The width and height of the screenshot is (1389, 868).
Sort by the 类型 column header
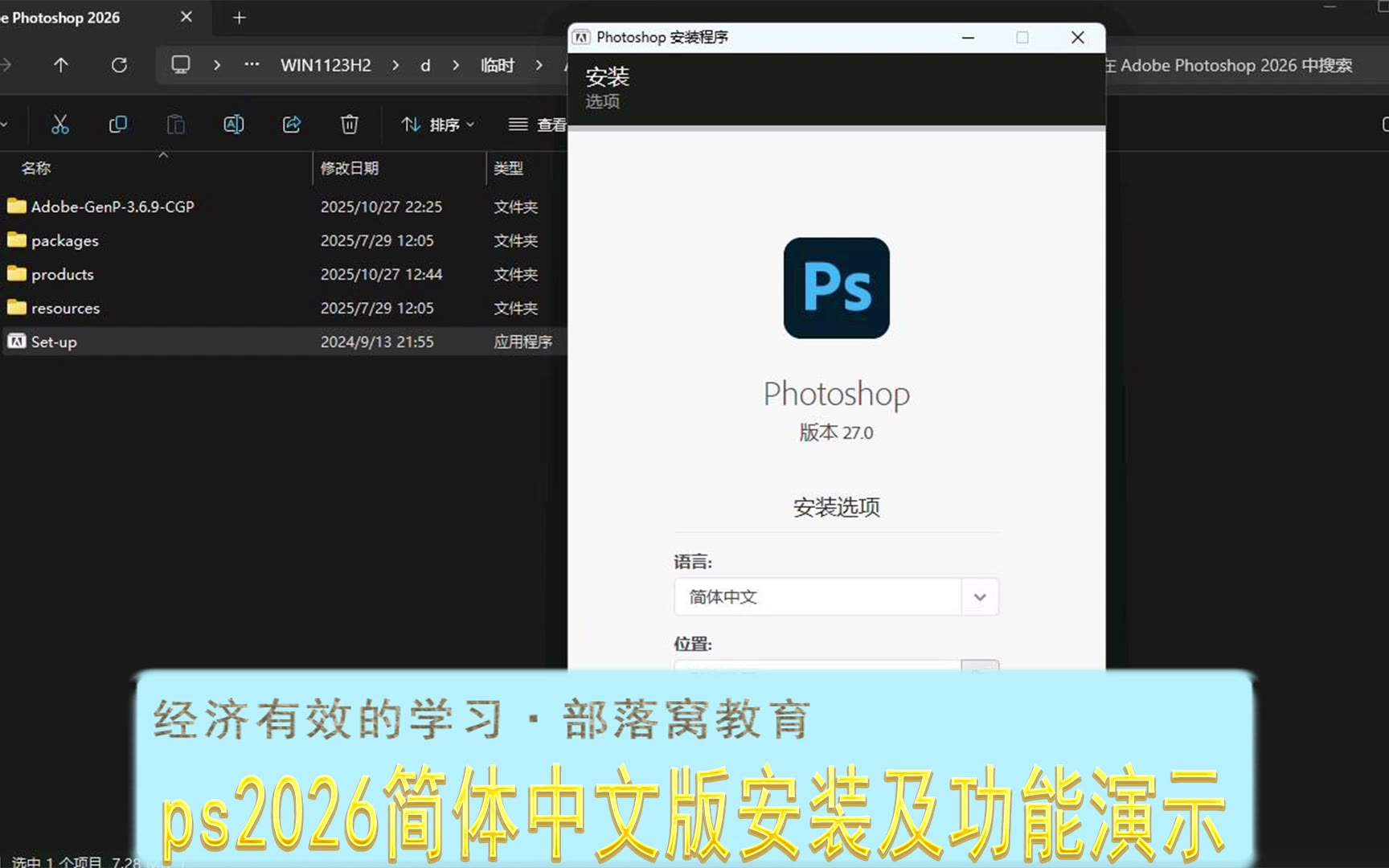(508, 168)
